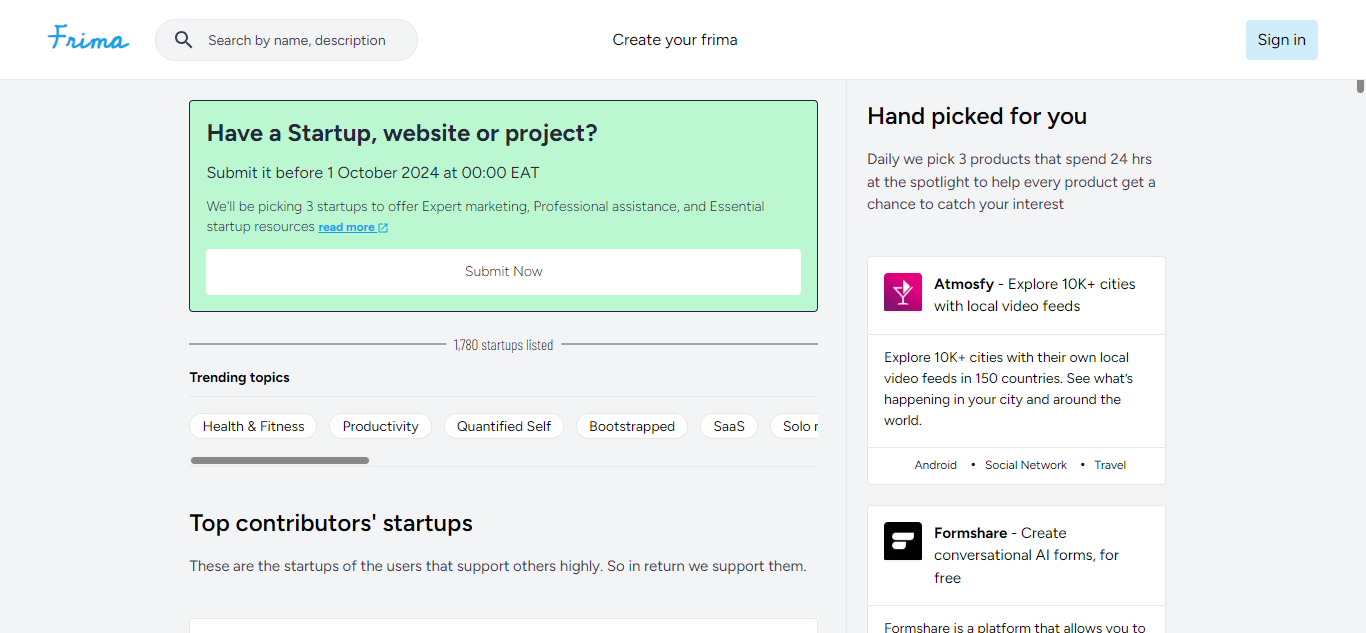Click the Travel tag on Atmosfy card
The image size is (1366, 633).
[x=1110, y=465]
